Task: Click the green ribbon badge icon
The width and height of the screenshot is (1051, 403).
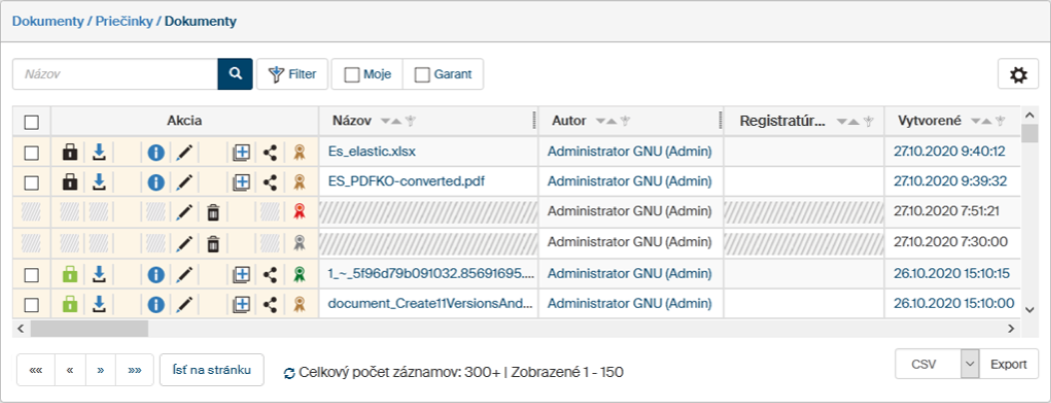Action: 298,273
